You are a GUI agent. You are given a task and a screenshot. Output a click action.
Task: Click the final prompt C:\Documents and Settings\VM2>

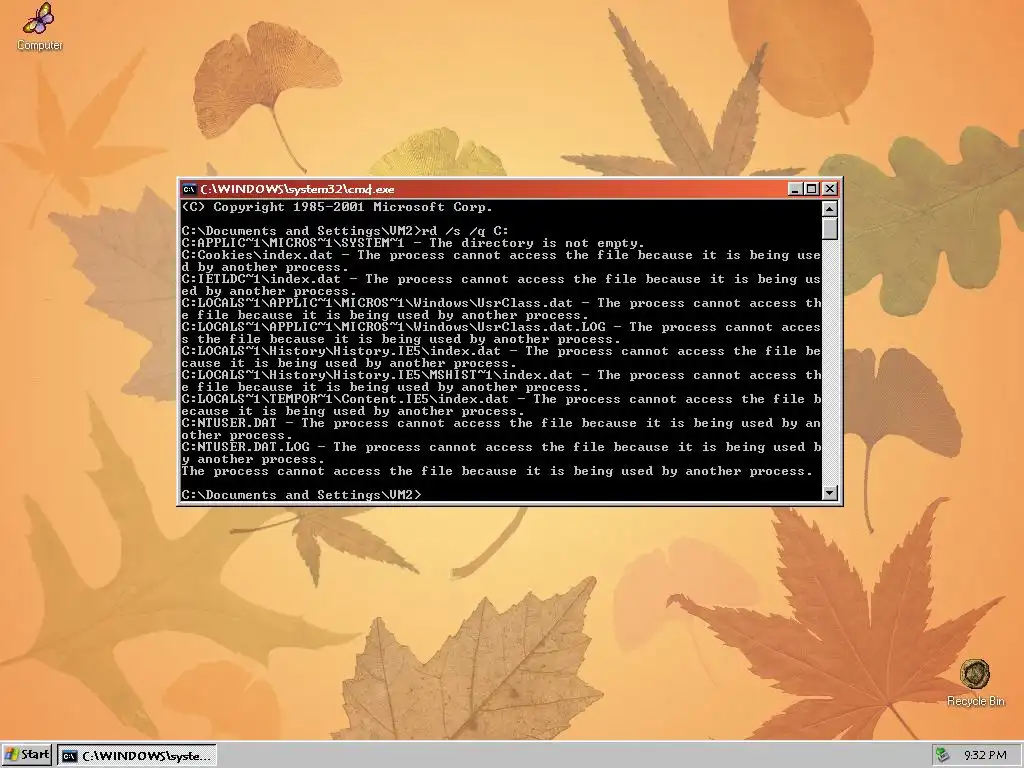(x=302, y=495)
